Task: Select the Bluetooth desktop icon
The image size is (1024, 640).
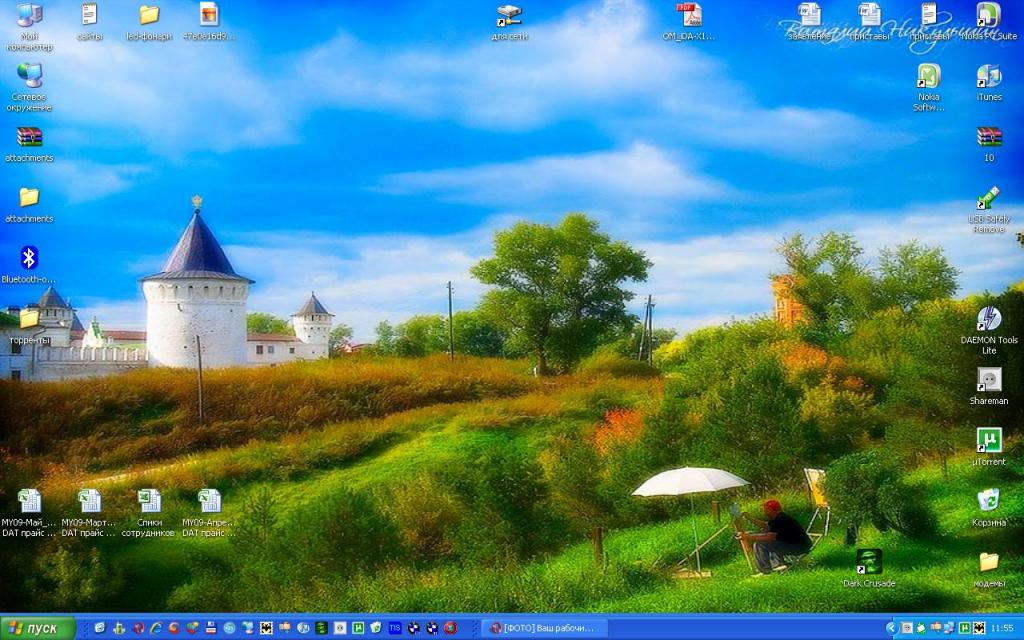Action: 29,259
